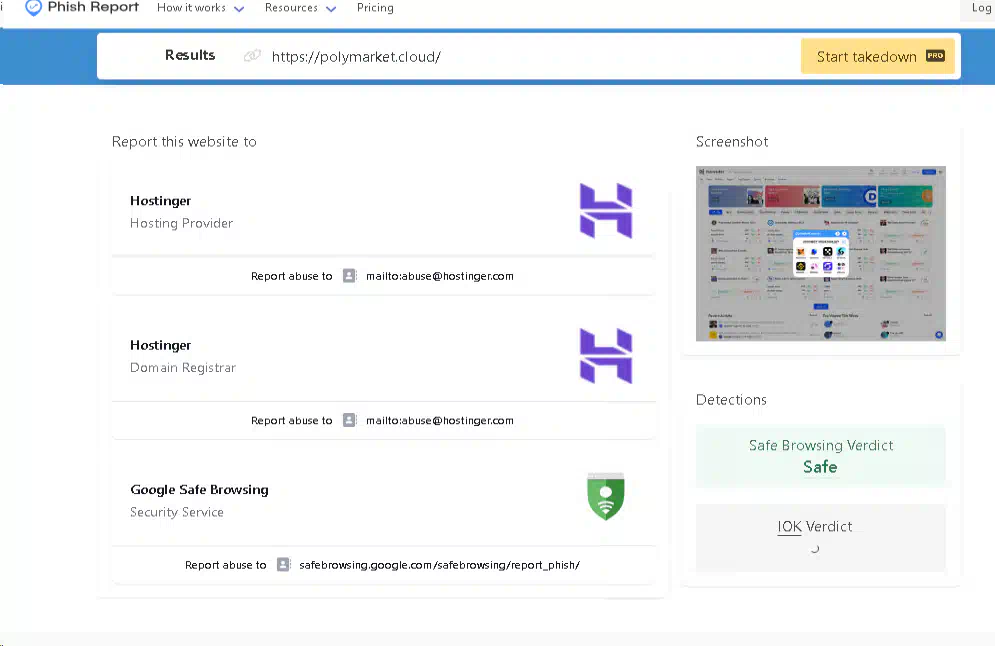Click the Hostinger logo for Hosting Provider
Viewport: 995px width, 646px height.
606,211
